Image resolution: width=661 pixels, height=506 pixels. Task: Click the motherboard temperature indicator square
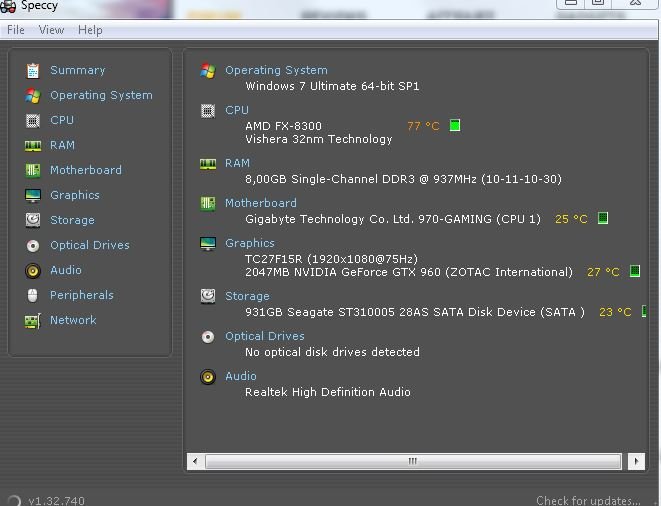tap(603, 218)
